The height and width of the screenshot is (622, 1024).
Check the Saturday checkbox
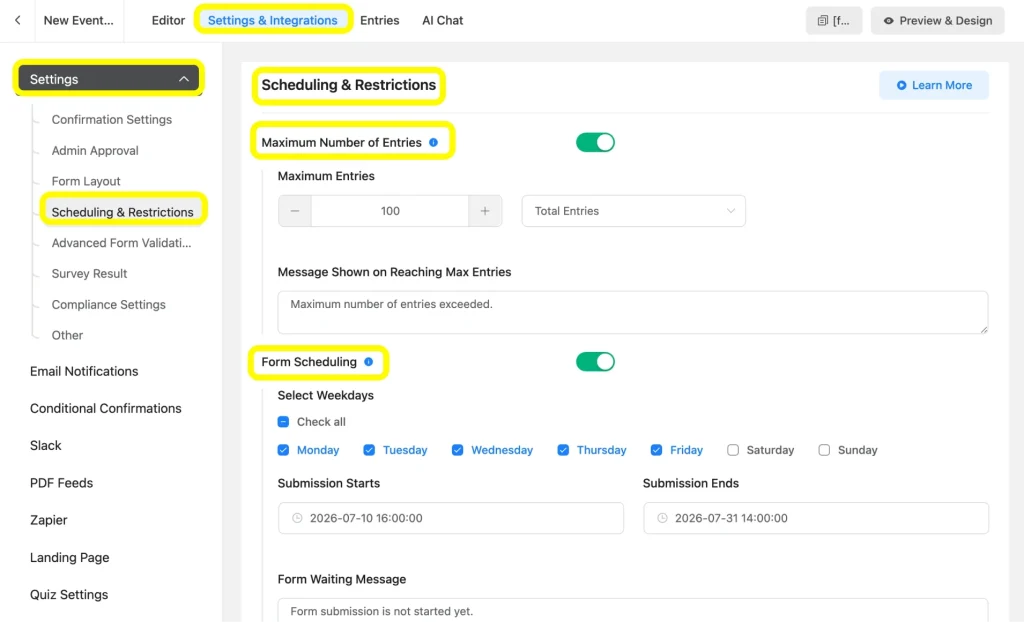pyautogui.click(x=733, y=450)
